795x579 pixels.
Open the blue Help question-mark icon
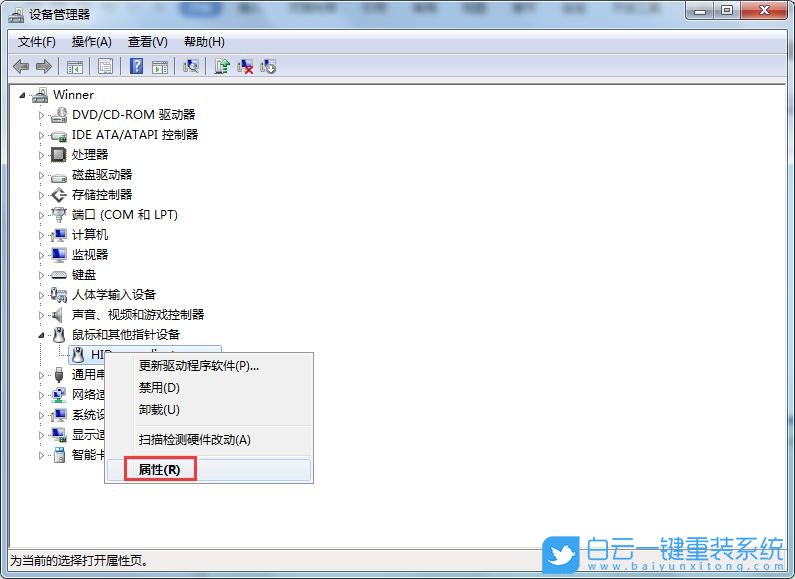click(x=136, y=66)
